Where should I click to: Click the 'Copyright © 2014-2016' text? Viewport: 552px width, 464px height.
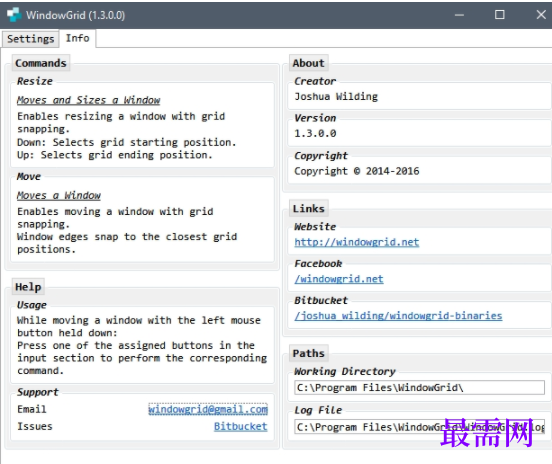pos(357,171)
